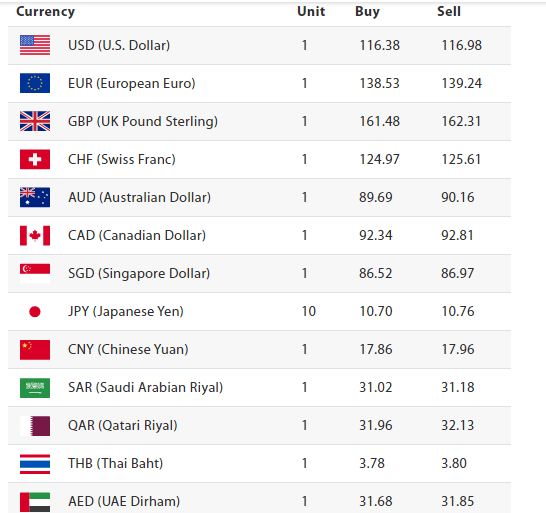Image resolution: width=546 pixels, height=513 pixels.
Task: Select the UK flag icon
Action: pos(35,121)
